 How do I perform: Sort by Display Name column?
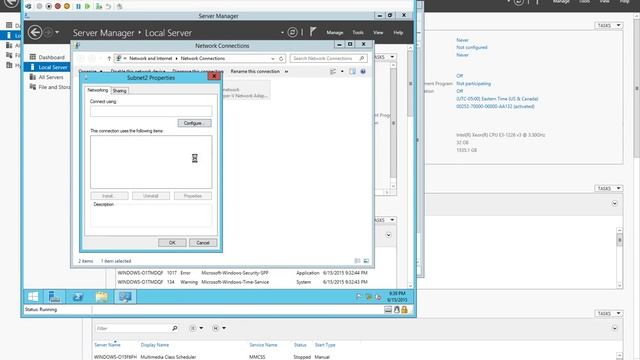[155, 345]
